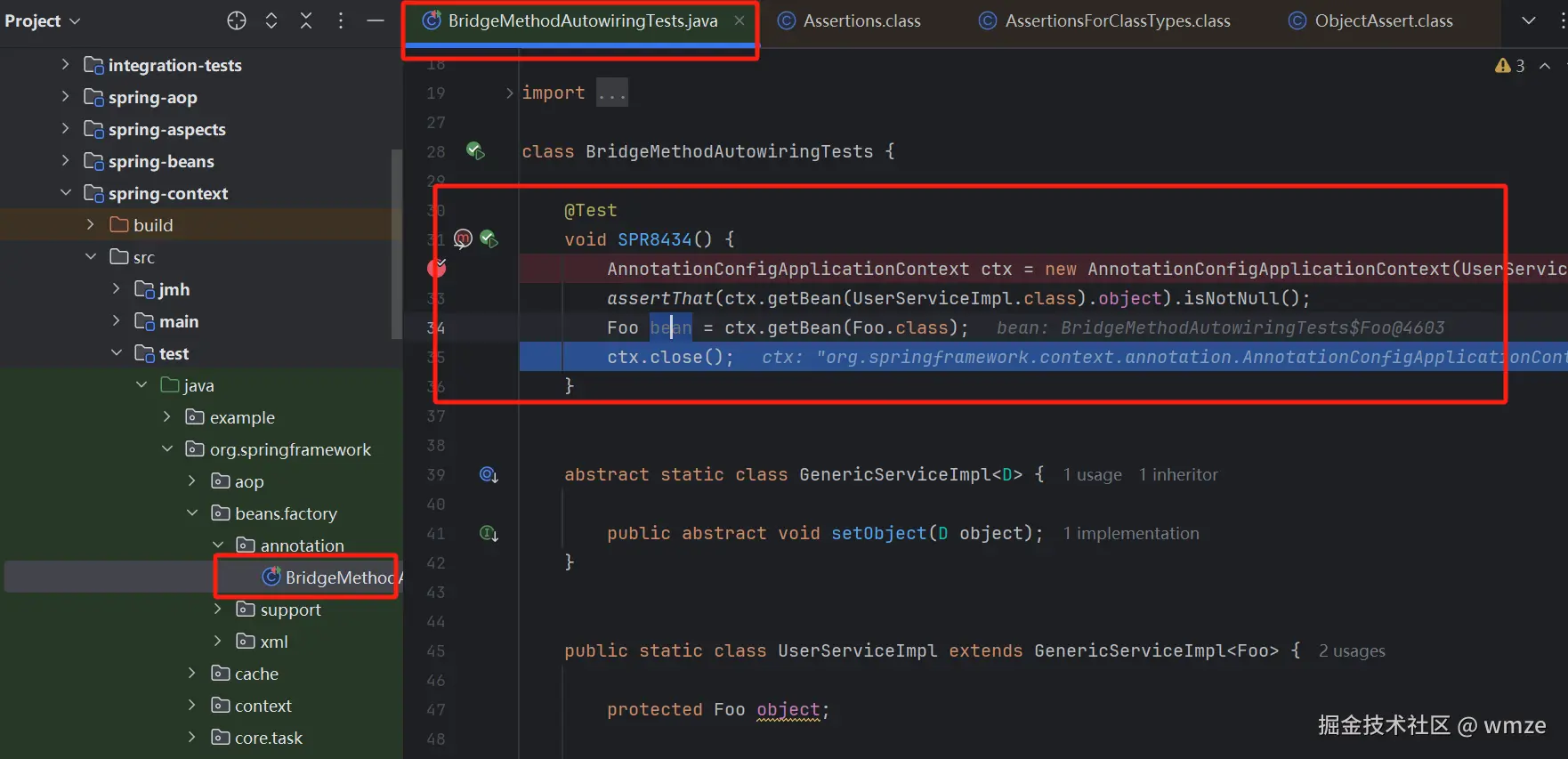Click the '1 inheritor' code hint

click(1178, 474)
